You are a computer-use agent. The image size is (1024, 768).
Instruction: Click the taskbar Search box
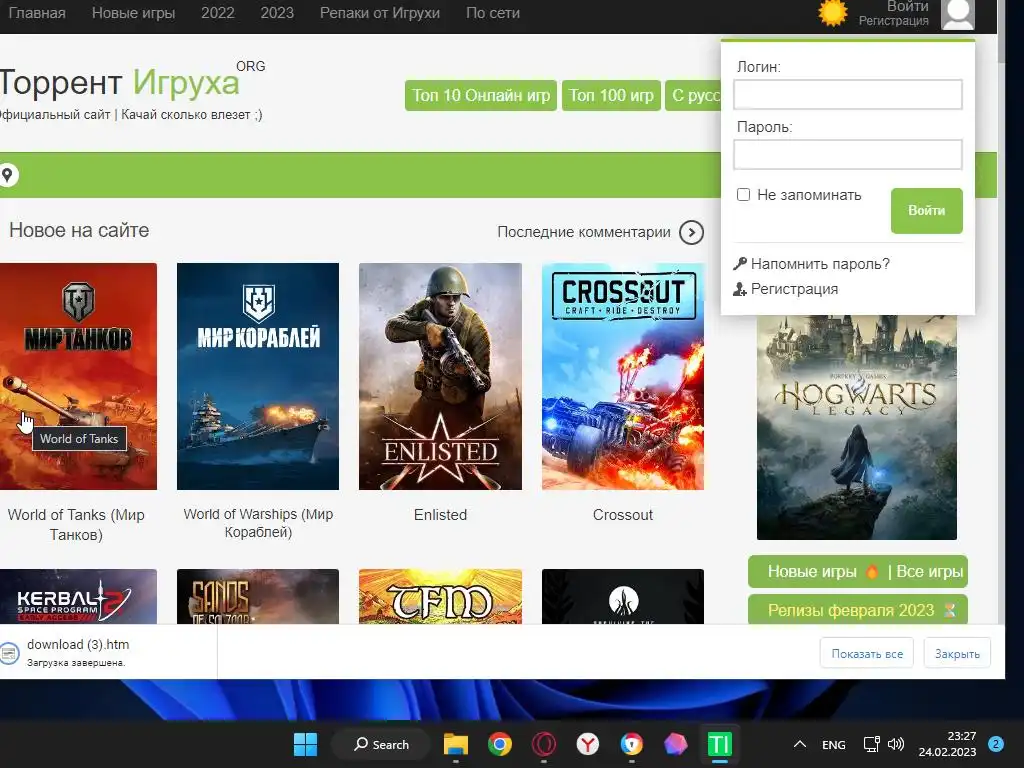point(381,744)
